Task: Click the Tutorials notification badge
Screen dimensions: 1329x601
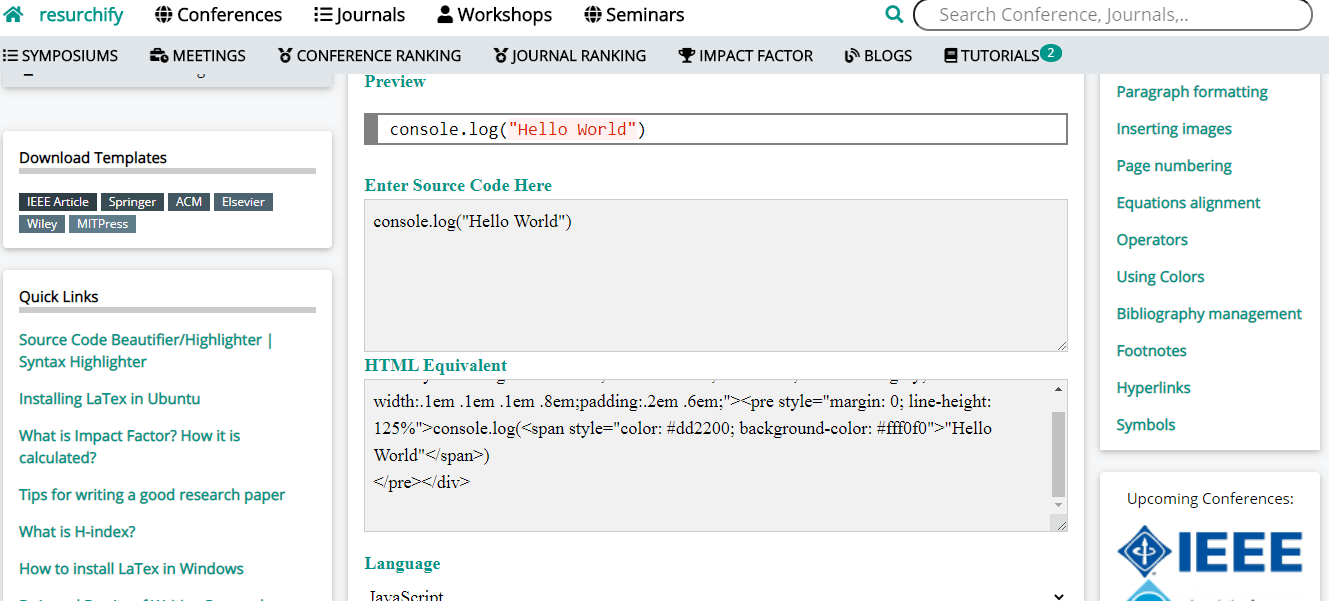Action: pyautogui.click(x=1051, y=53)
